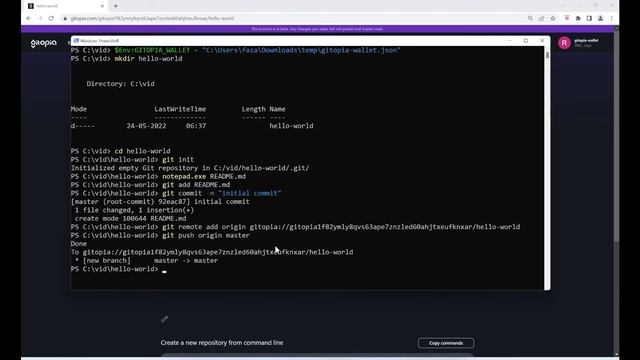Minimize the PowerShell window
This screenshot has width=640, height=360.
pos(509,41)
